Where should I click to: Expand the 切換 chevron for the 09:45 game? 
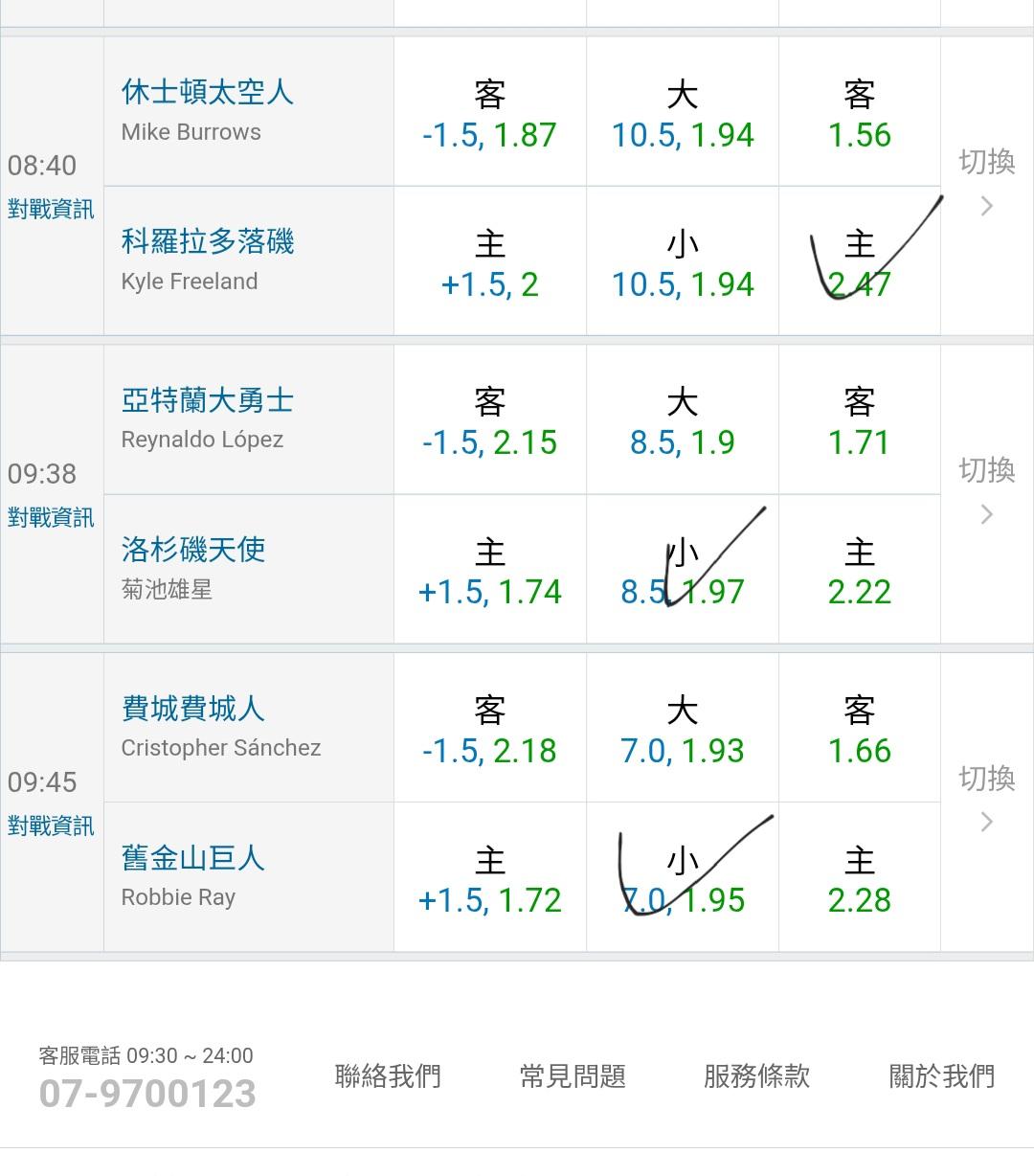(x=986, y=802)
